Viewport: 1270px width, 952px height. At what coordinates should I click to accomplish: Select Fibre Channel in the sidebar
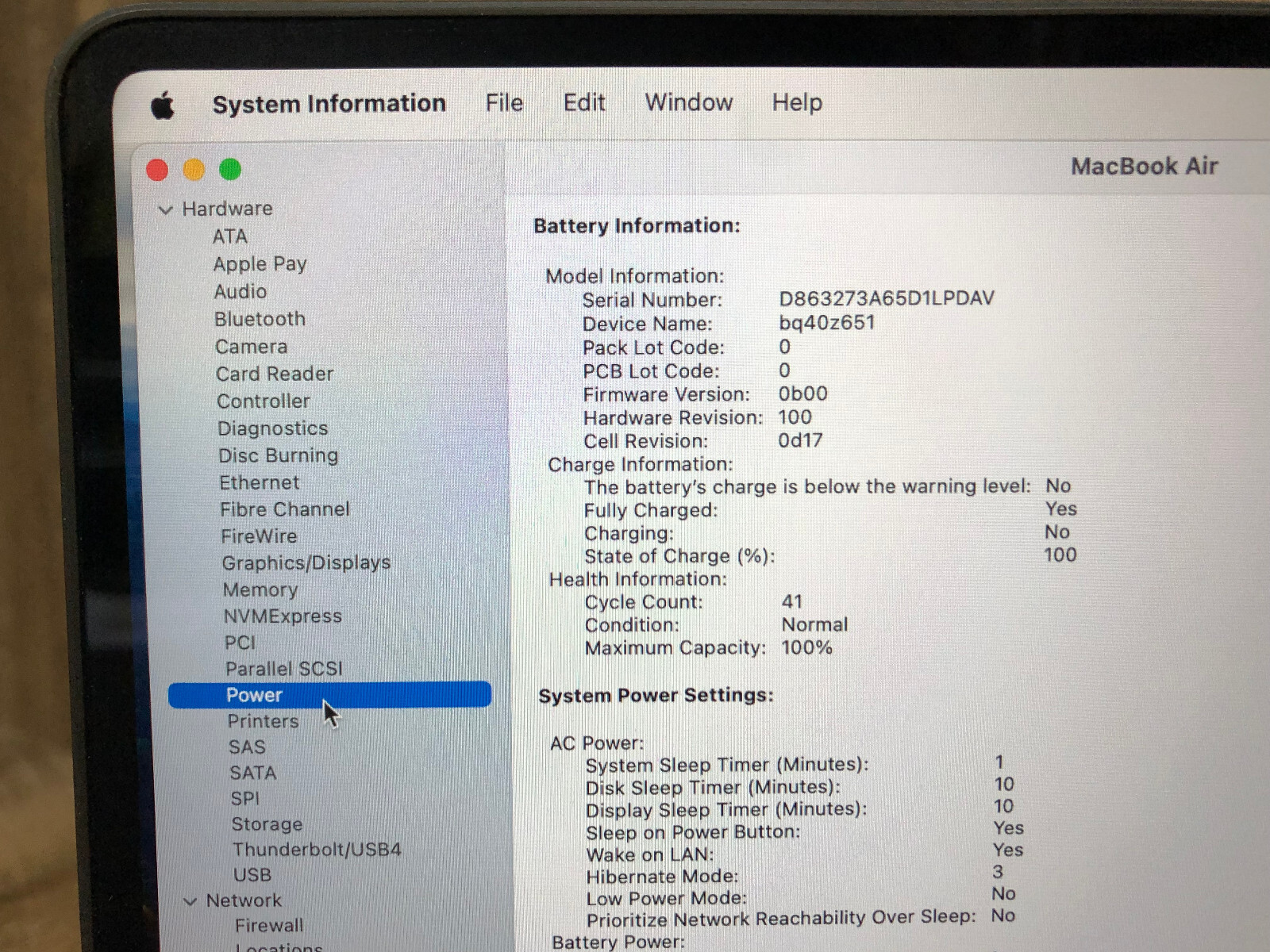[x=285, y=509]
